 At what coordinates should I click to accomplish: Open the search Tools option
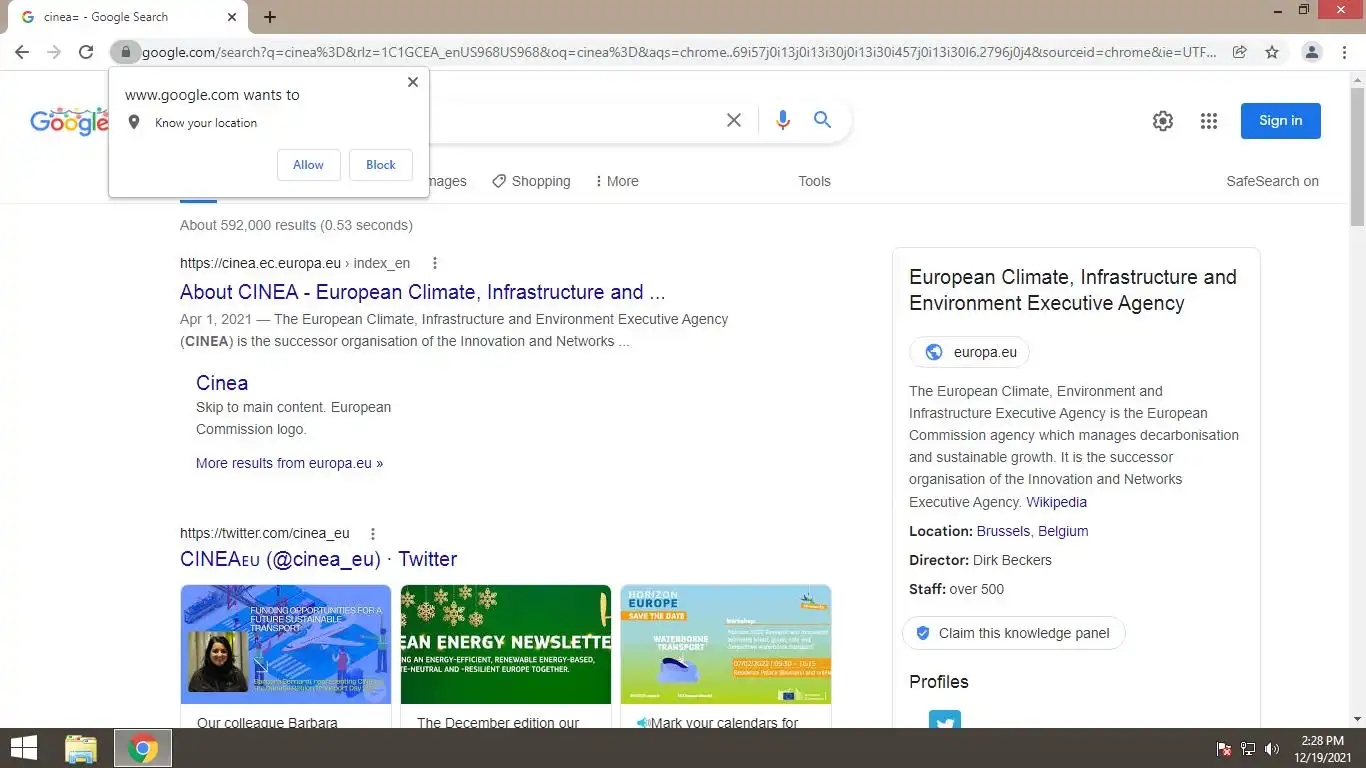coord(814,181)
